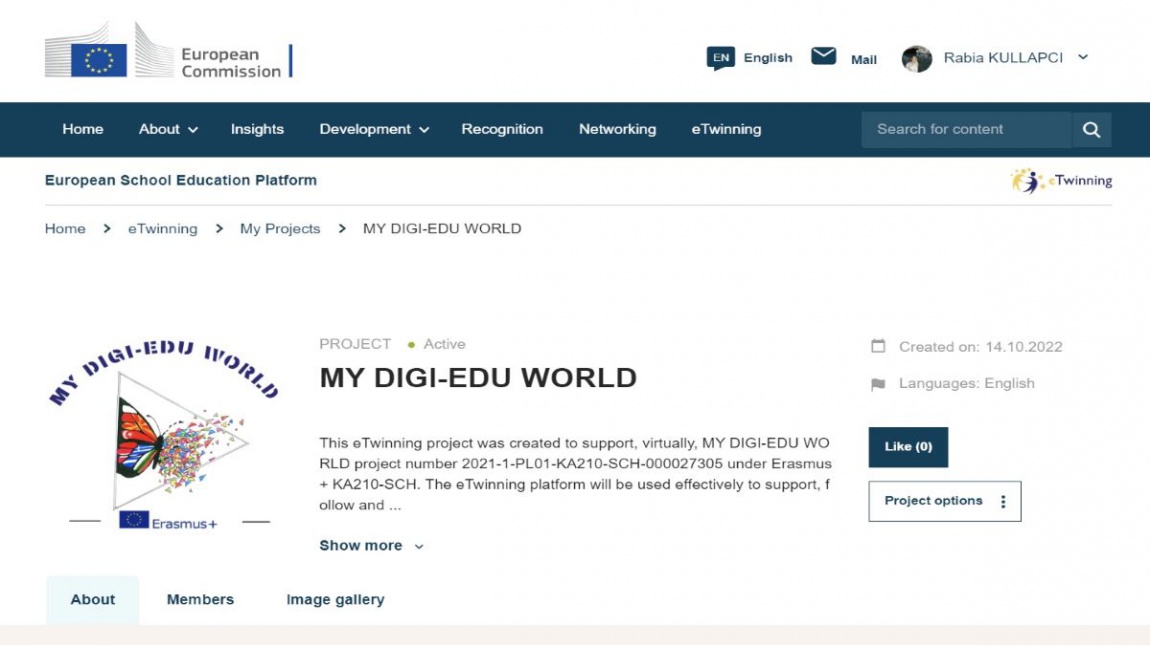Viewport: 1150px width, 646px height.
Task: Open the Image gallery tab
Action: pos(335,600)
